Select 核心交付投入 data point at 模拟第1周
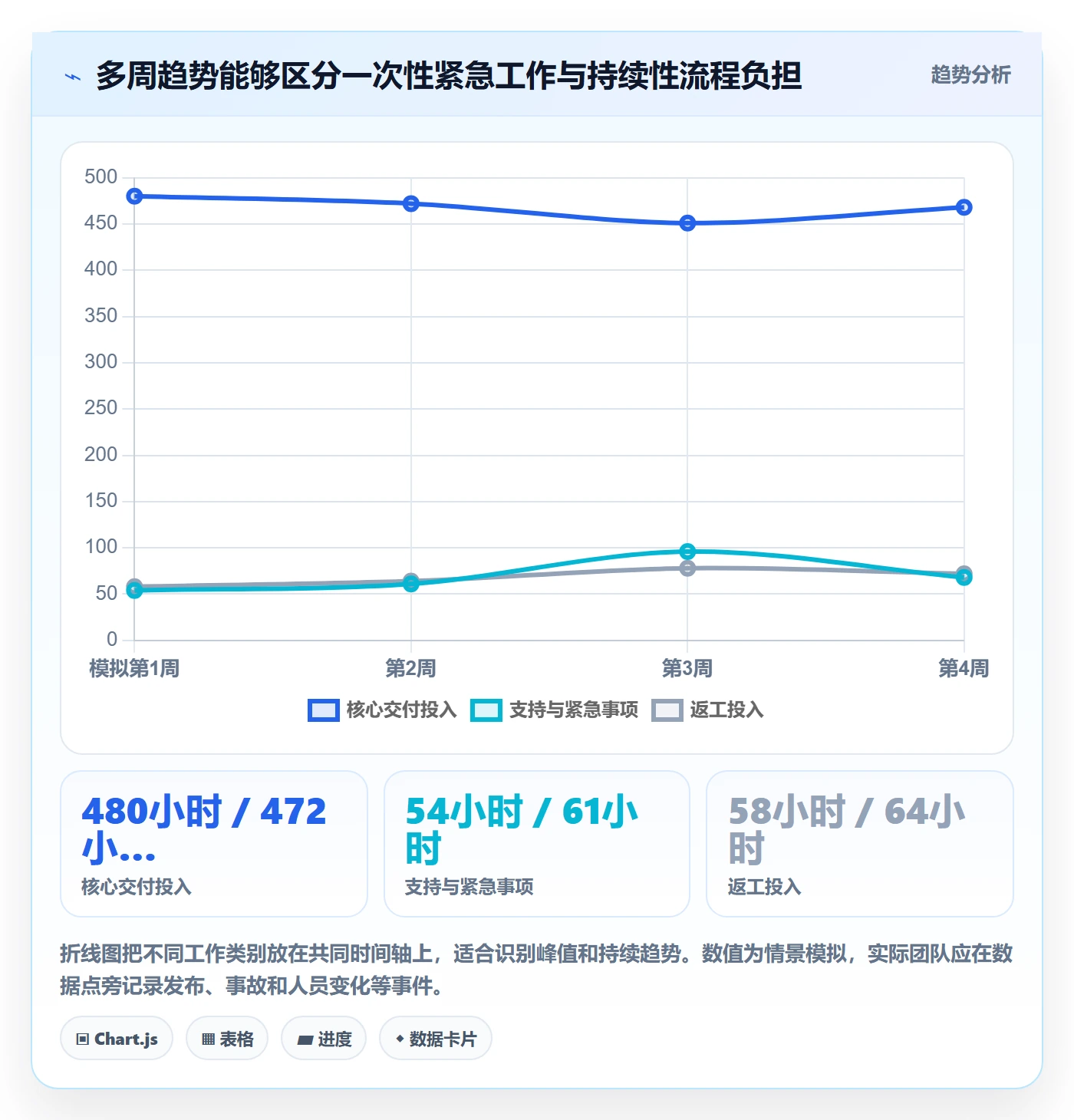Screen dimensions: 1074x1120 point(134,196)
